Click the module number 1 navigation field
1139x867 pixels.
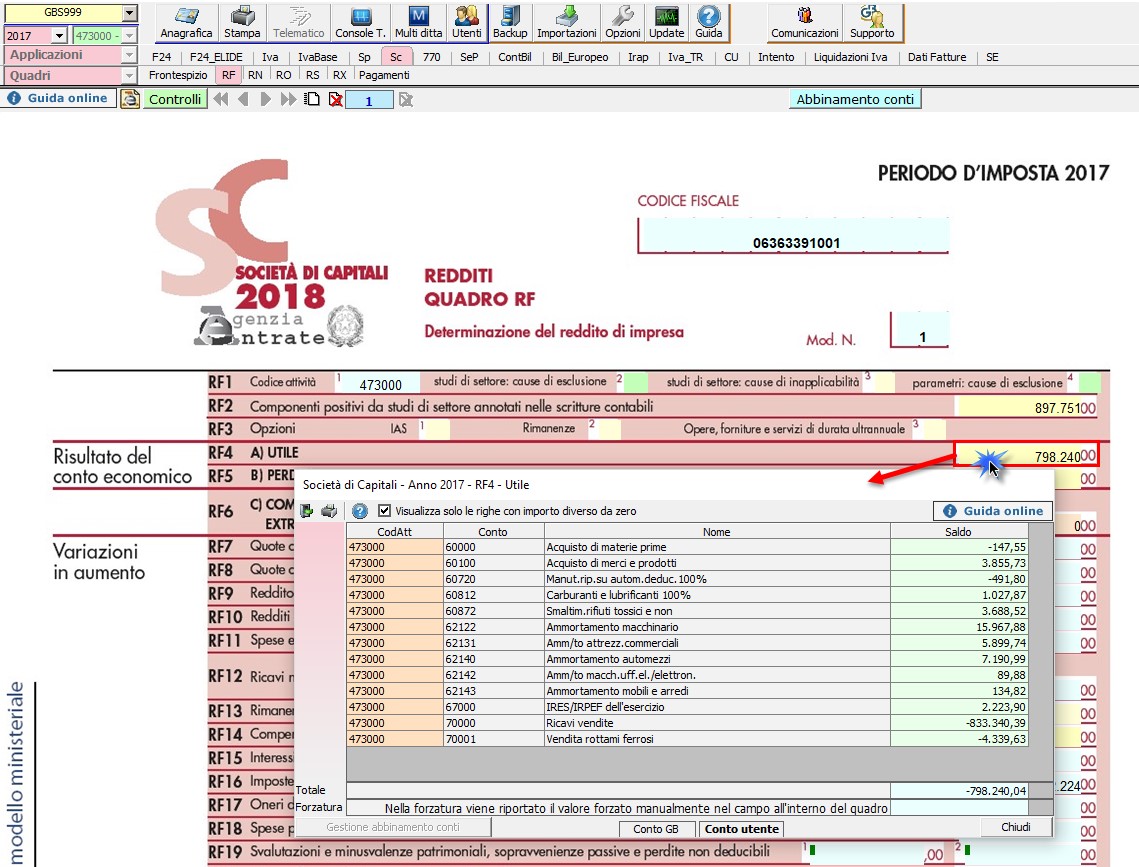point(369,100)
